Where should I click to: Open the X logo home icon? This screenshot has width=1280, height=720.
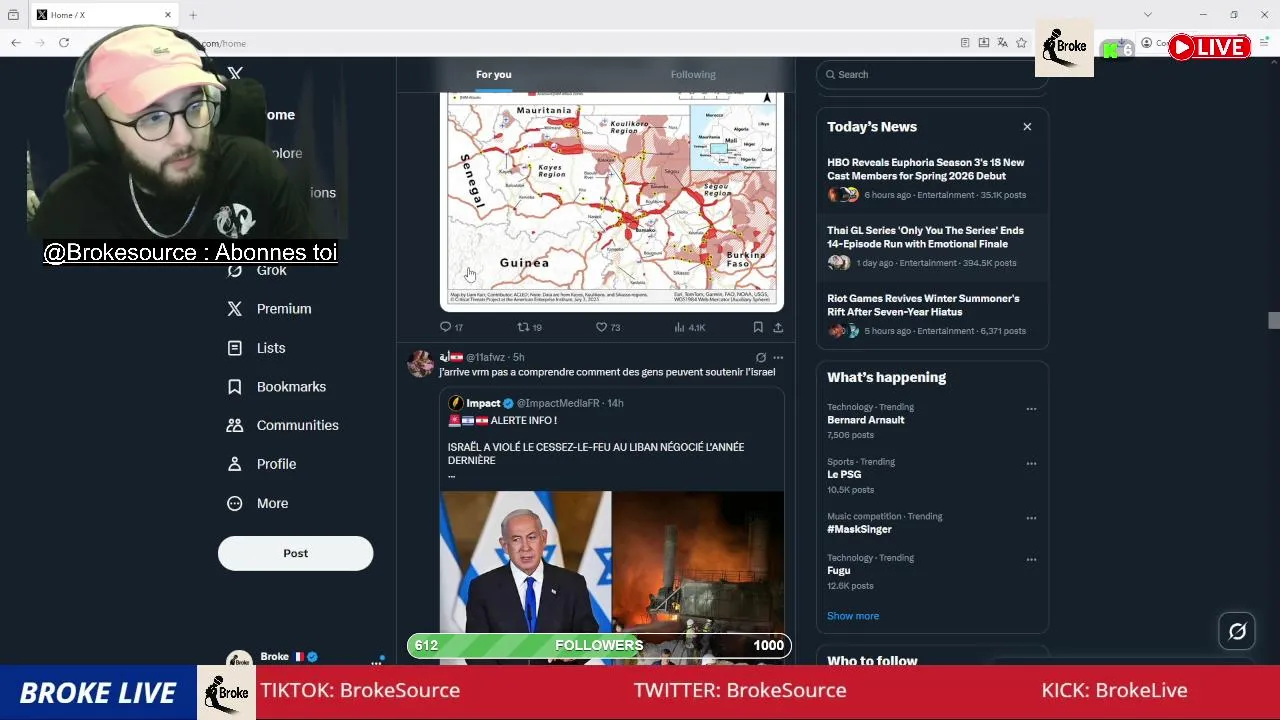pyautogui.click(x=235, y=73)
